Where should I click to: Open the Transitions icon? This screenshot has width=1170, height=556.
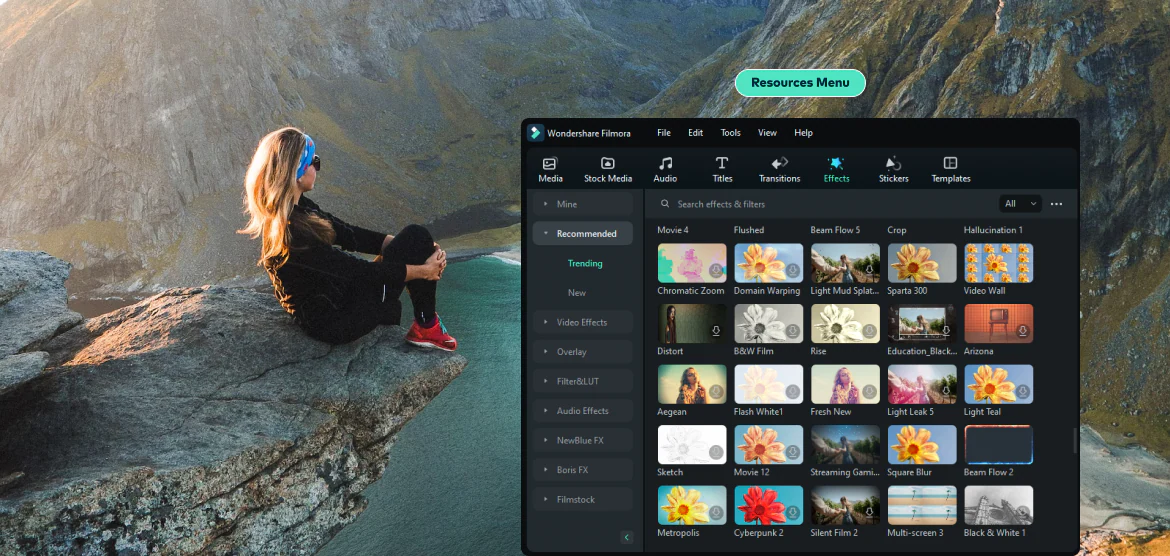point(779,164)
